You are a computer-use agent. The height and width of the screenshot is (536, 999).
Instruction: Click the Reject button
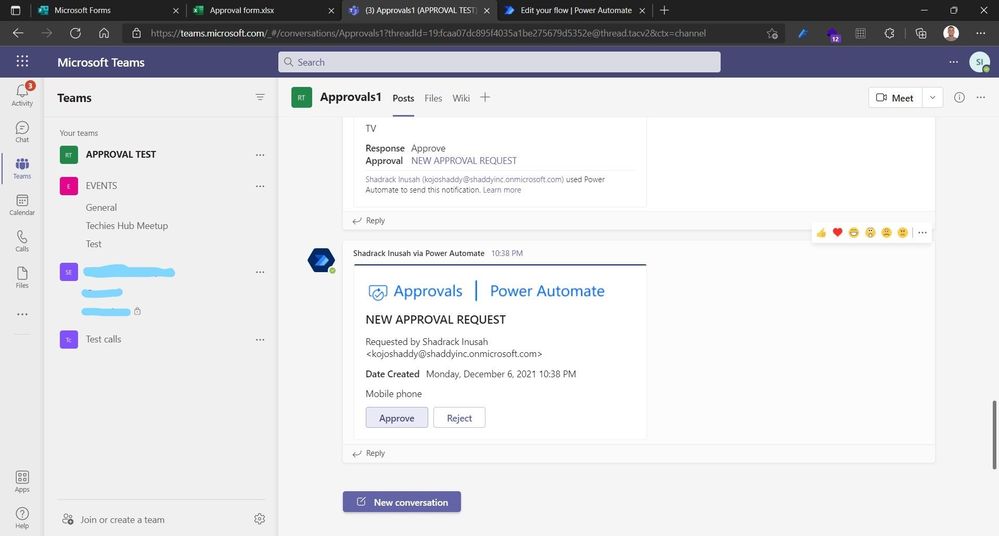pos(459,418)
